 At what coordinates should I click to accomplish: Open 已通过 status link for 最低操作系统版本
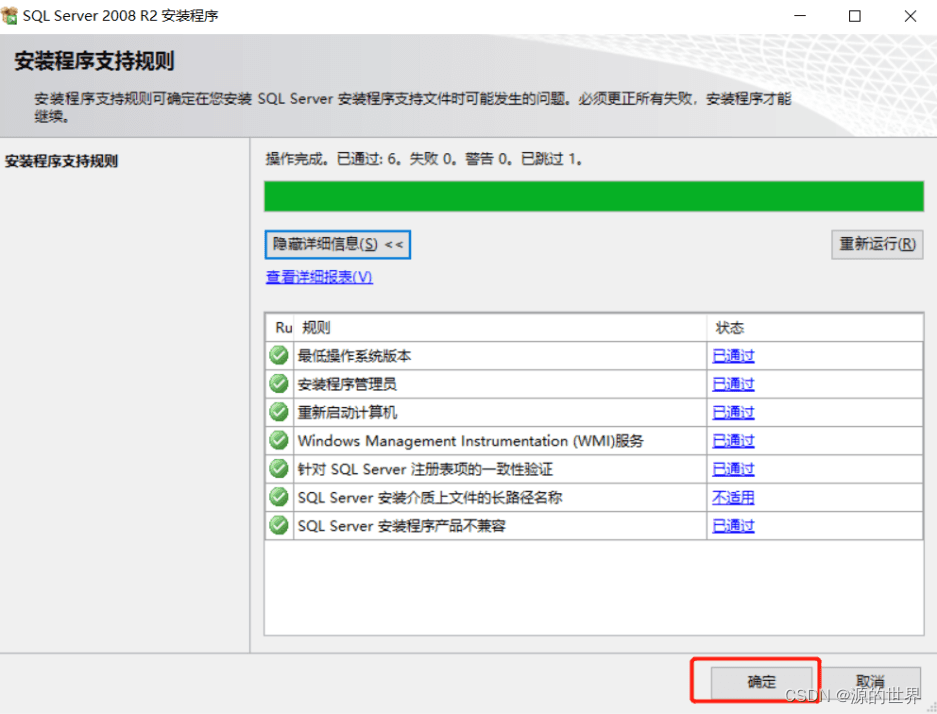[x=733, y=356]
